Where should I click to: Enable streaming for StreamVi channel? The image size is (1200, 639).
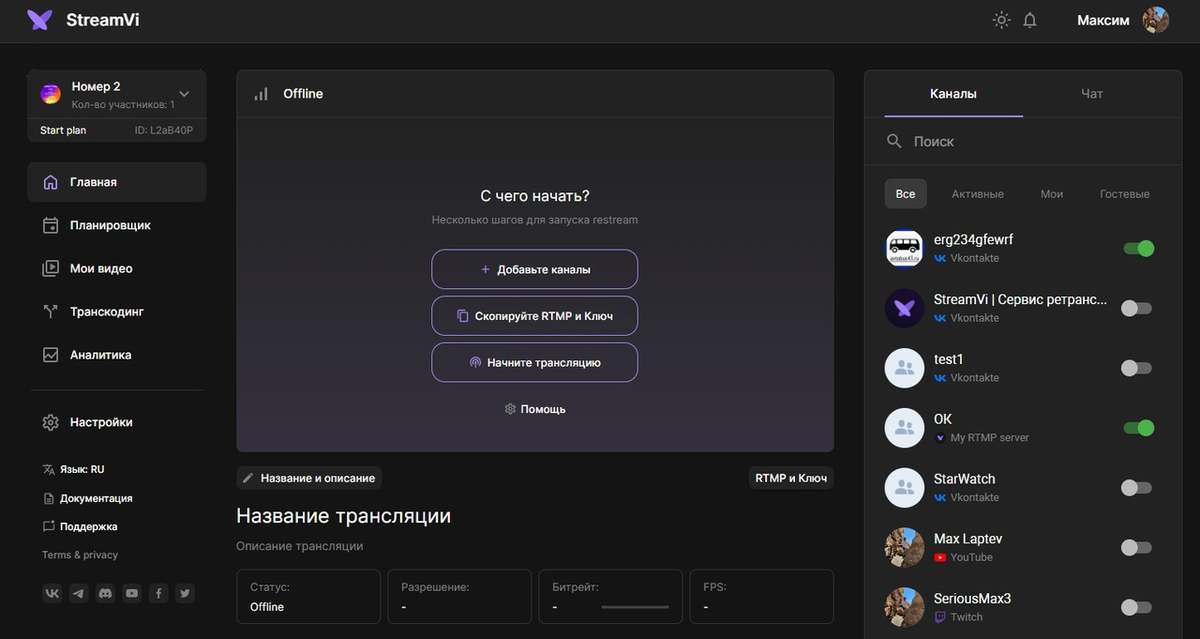(x=1136, y=308)
